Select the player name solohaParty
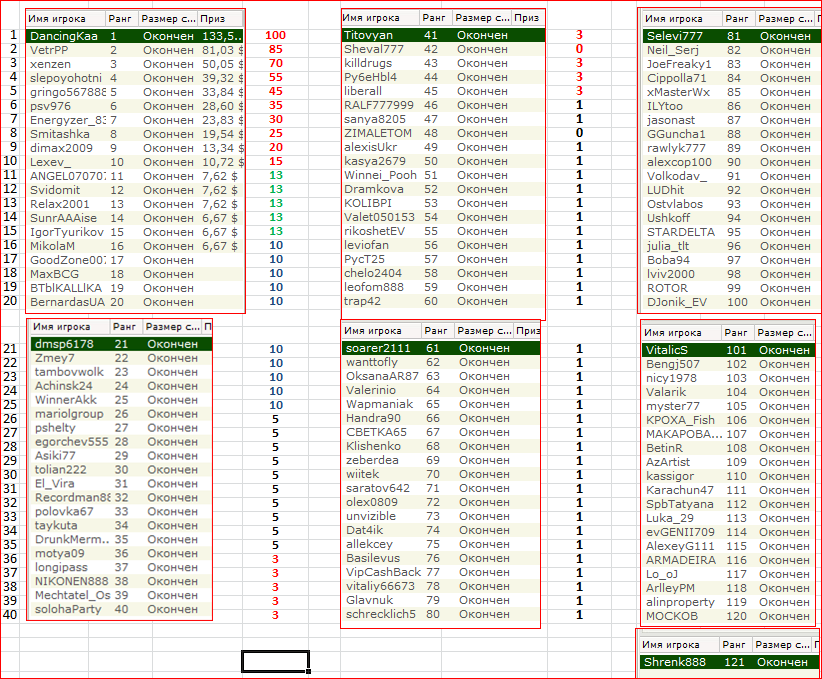The height and width of the screenshot is (679, 822). 68,610
